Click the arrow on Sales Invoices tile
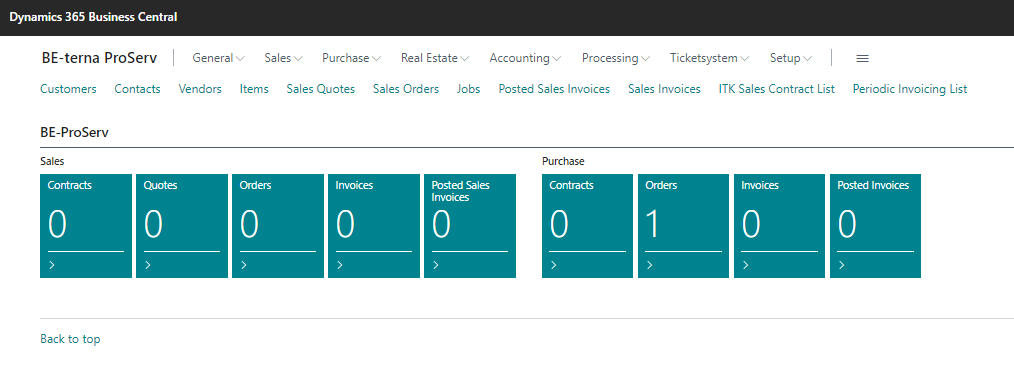Image resolution: width=1014 pixels, height=373 pixels. (x=340, y=264)
